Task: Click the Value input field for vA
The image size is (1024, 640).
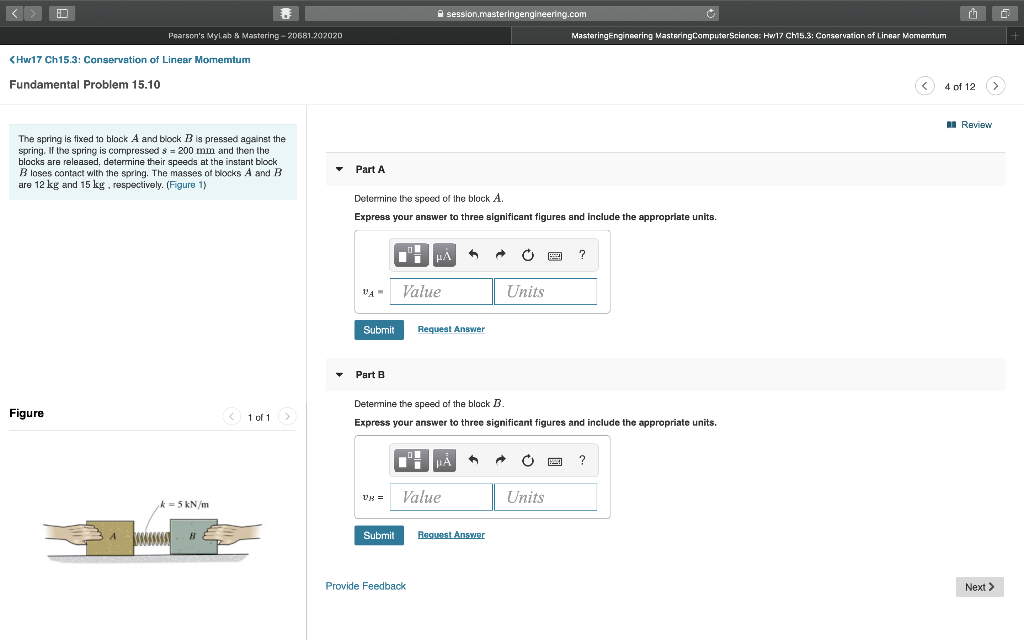Action: (440, 291)
